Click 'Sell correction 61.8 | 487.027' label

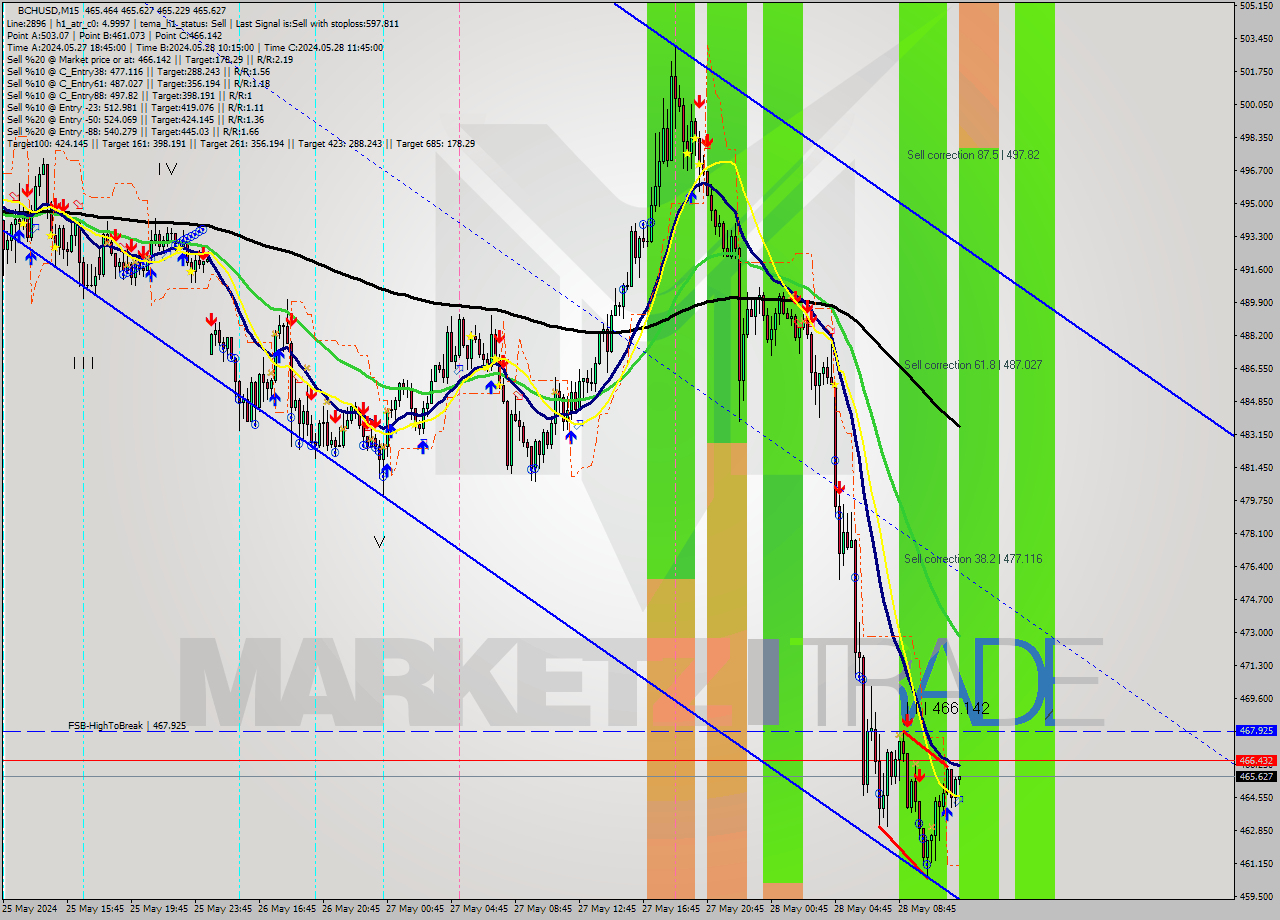pyautogui.click(x=973, y=365)
